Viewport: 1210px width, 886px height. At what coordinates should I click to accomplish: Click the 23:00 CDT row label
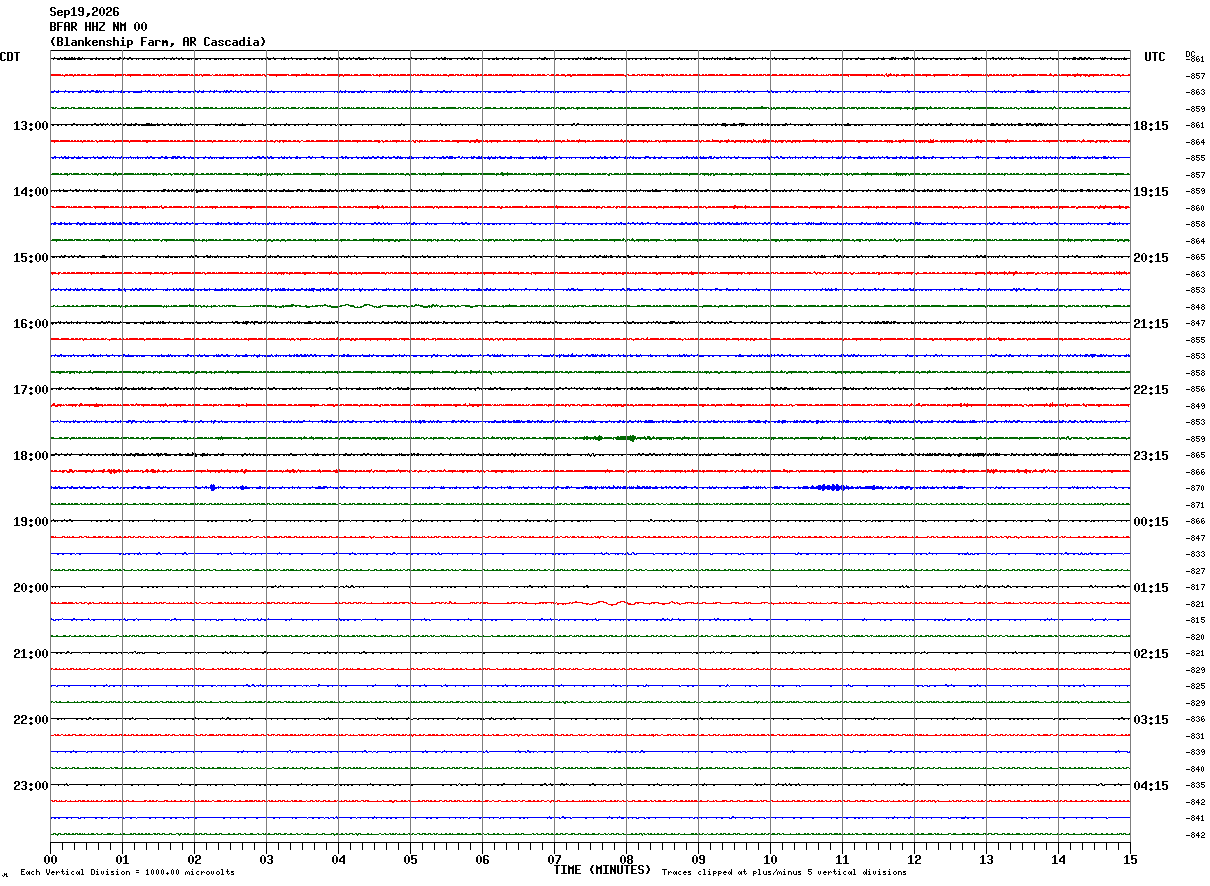coord(31,786)
